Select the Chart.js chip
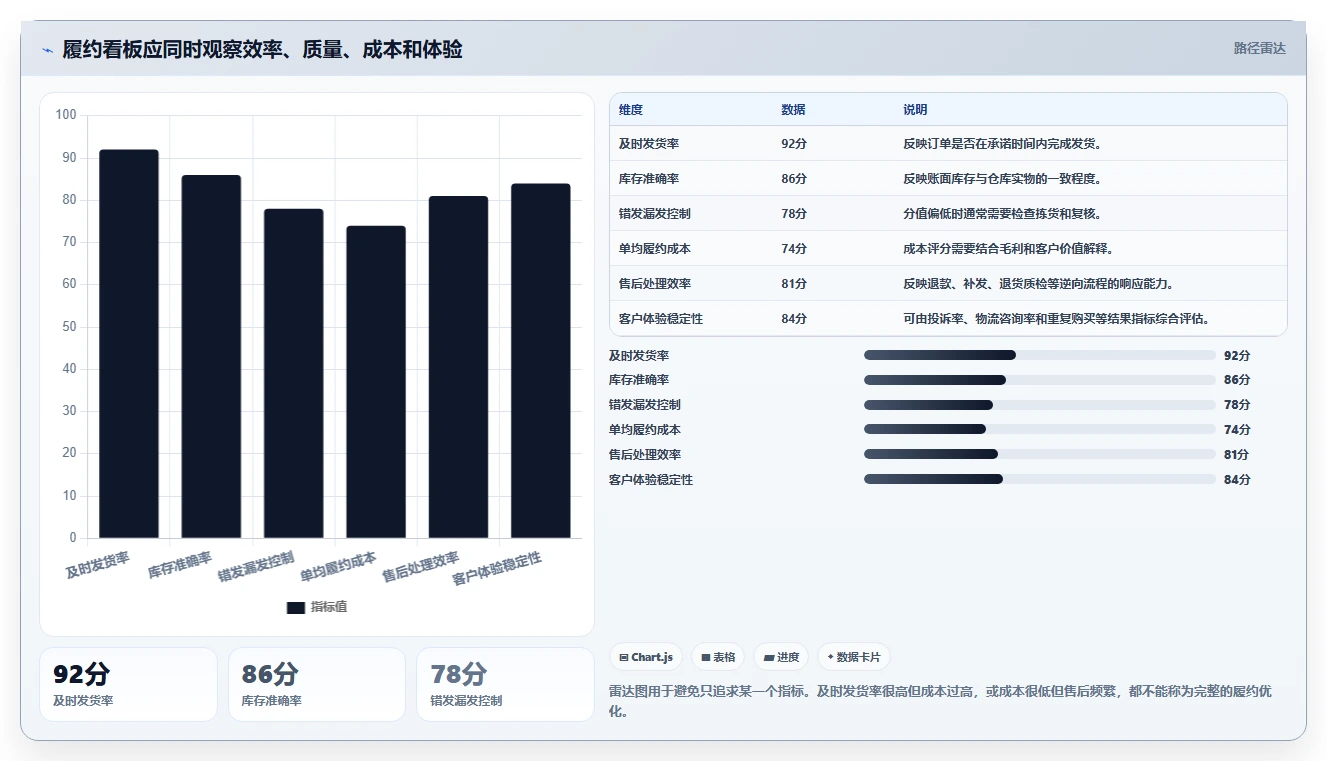 [646, 657]
